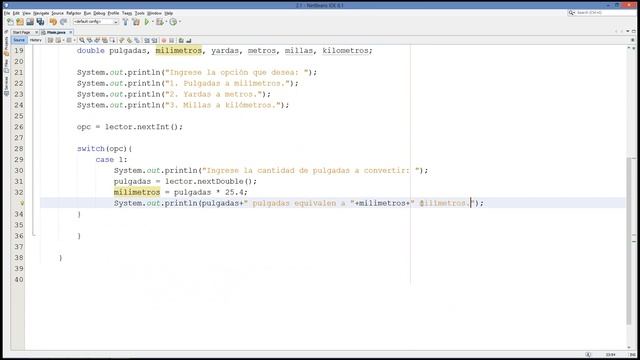
Task: Open the Files side panel
Action: click(x=6, y=65)
